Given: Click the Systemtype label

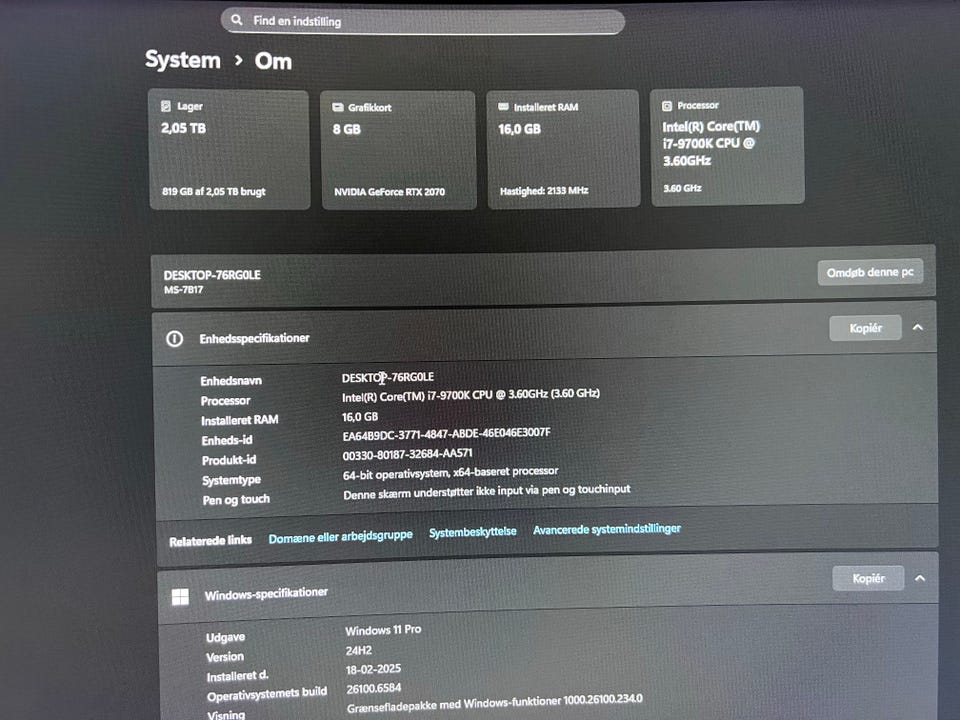Looking at the screenshot, I should pyautogui.click(x=231, y=480).
